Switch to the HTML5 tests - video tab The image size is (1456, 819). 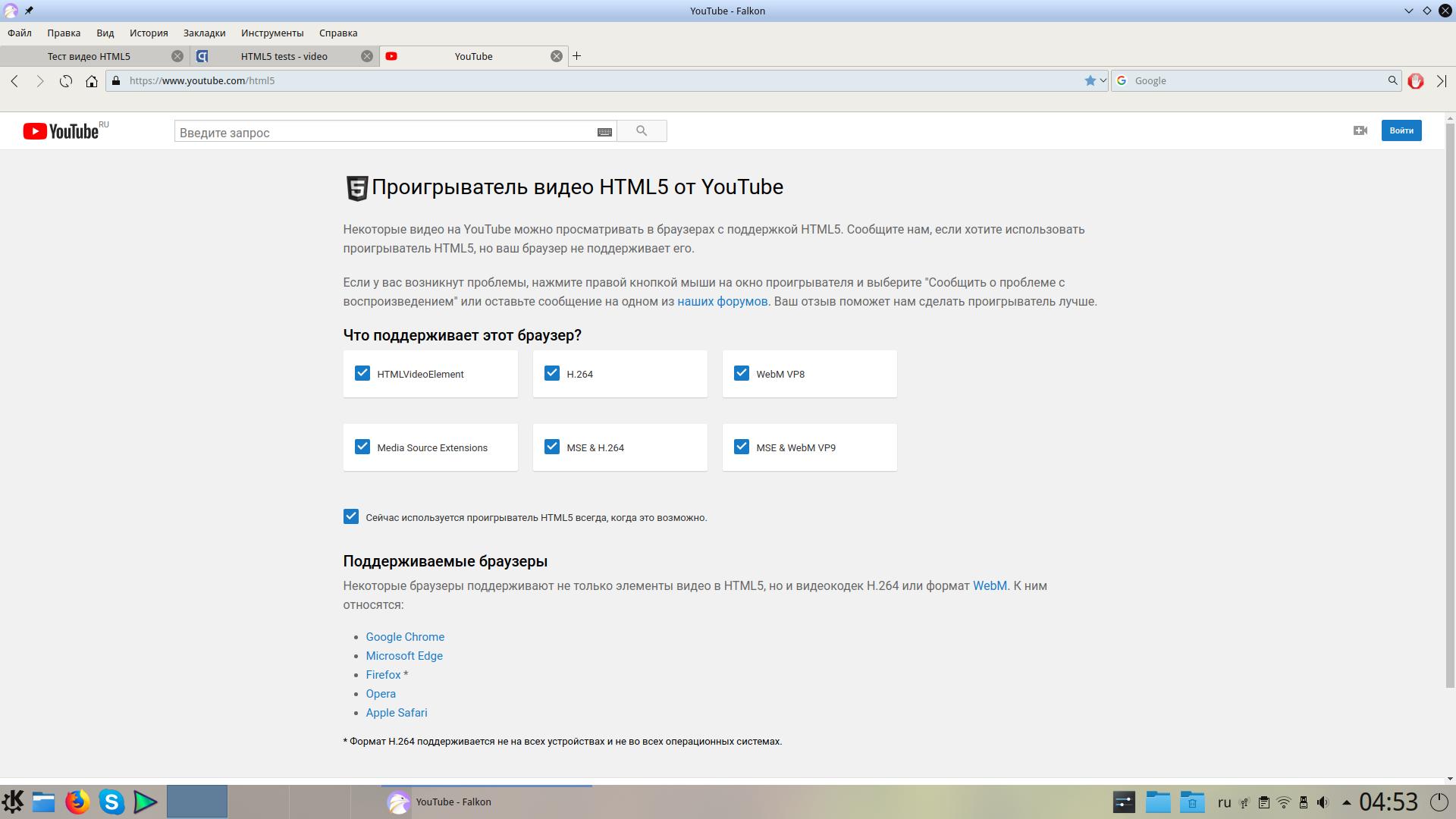(x=284, y=56)
